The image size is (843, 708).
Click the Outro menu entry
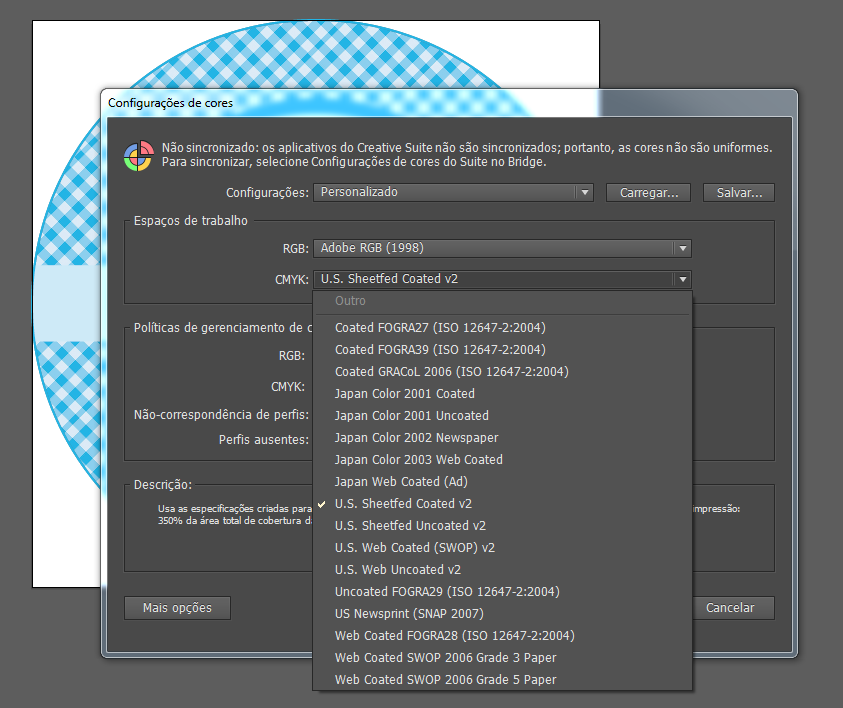[502, 301]
